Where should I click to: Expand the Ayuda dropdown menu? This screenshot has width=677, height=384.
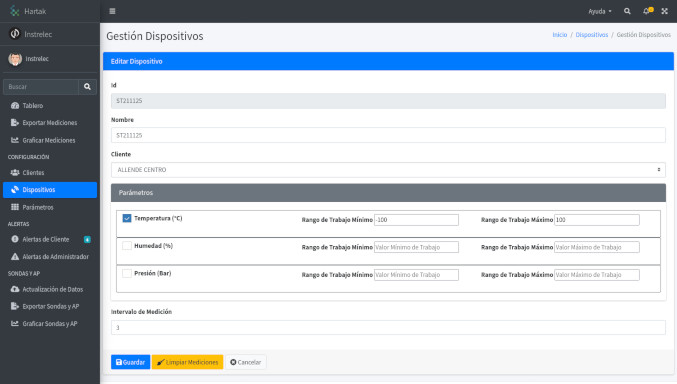(600, 11)
